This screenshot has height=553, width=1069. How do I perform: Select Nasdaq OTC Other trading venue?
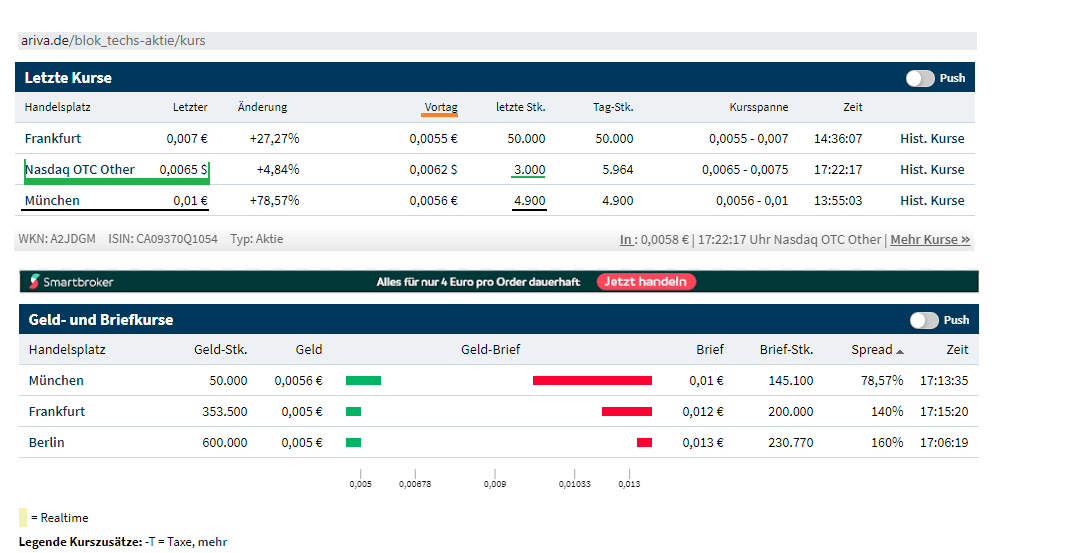pyautogui.click(x=80, y=170)
